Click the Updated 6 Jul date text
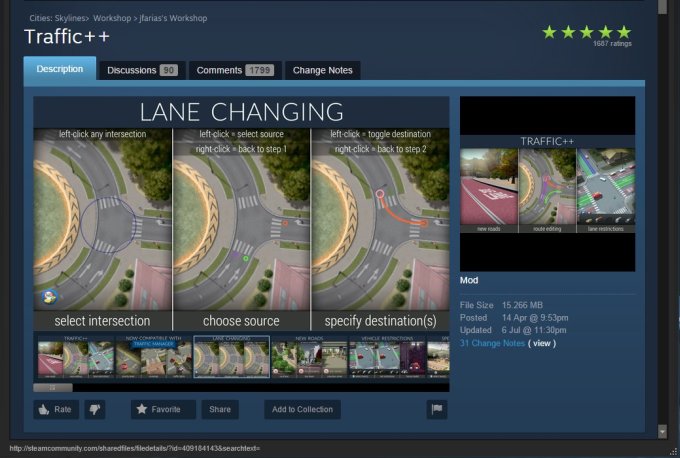 click(534, 330)
